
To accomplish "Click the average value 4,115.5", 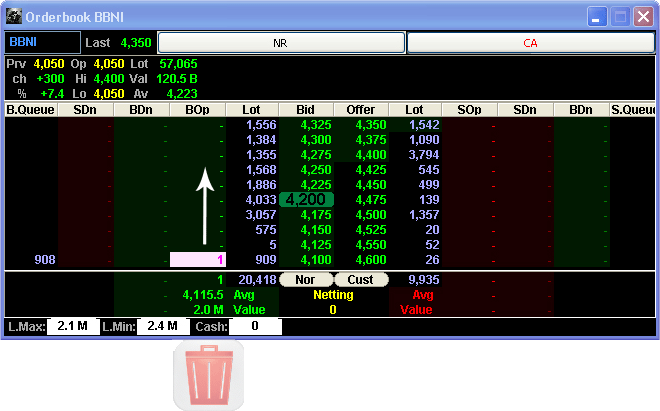I will point(203,295).
